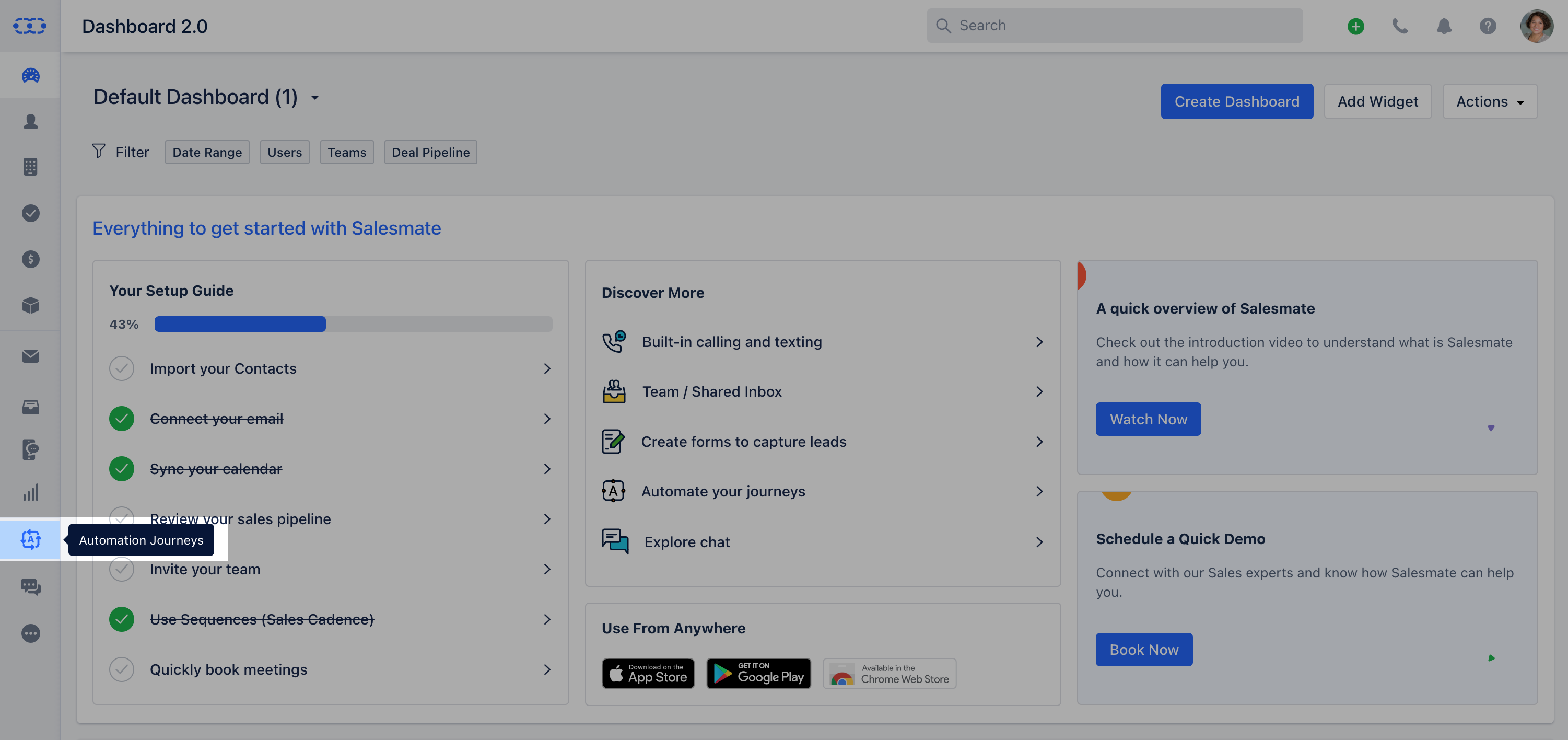Select the Teams filter
1568x740 pixels.
click(x=347, y=152)
